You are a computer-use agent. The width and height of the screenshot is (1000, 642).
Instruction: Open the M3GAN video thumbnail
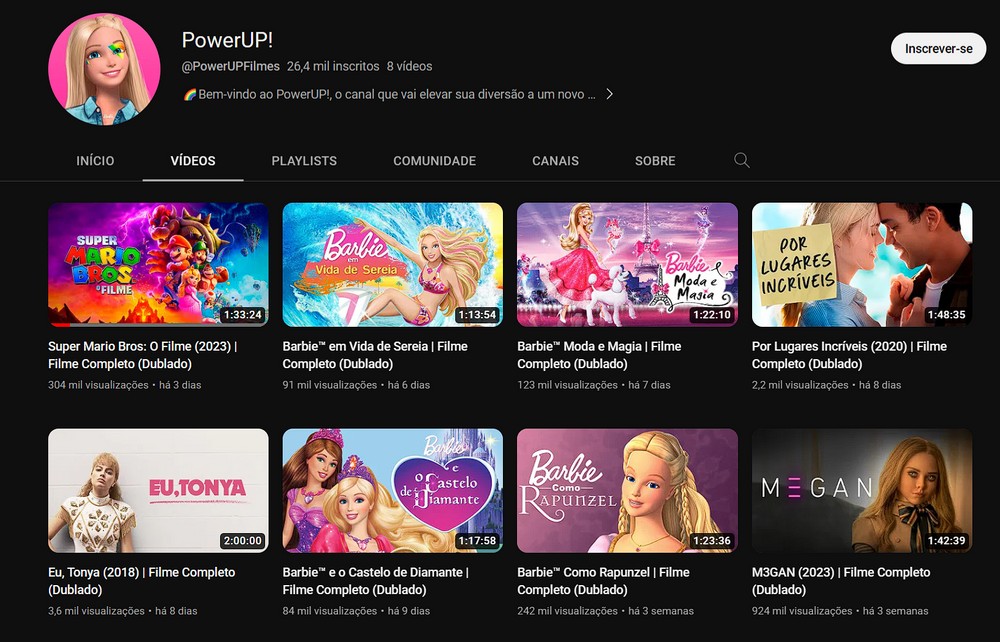point(862,490)
